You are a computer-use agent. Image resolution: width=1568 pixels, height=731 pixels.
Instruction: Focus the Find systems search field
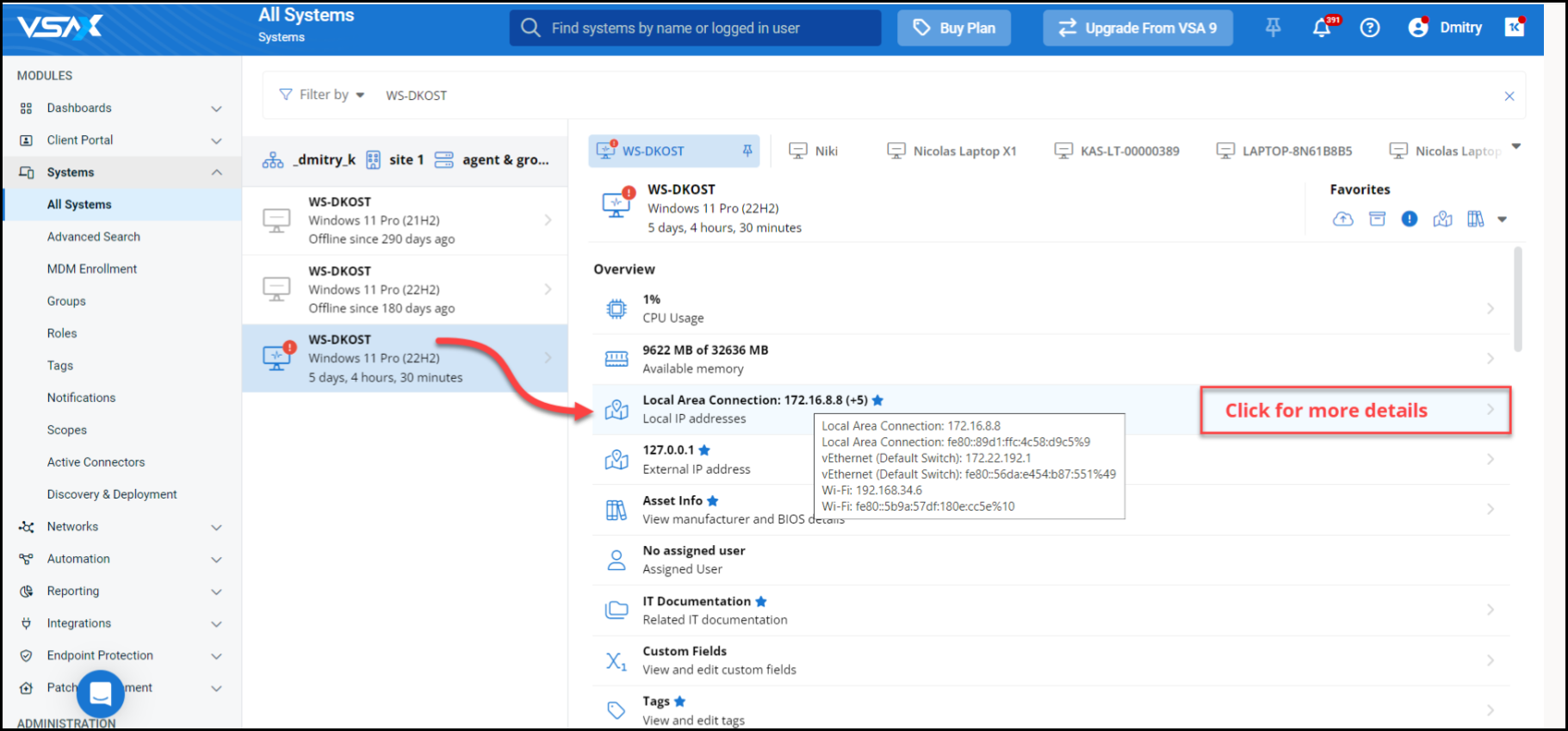point(695,28)
